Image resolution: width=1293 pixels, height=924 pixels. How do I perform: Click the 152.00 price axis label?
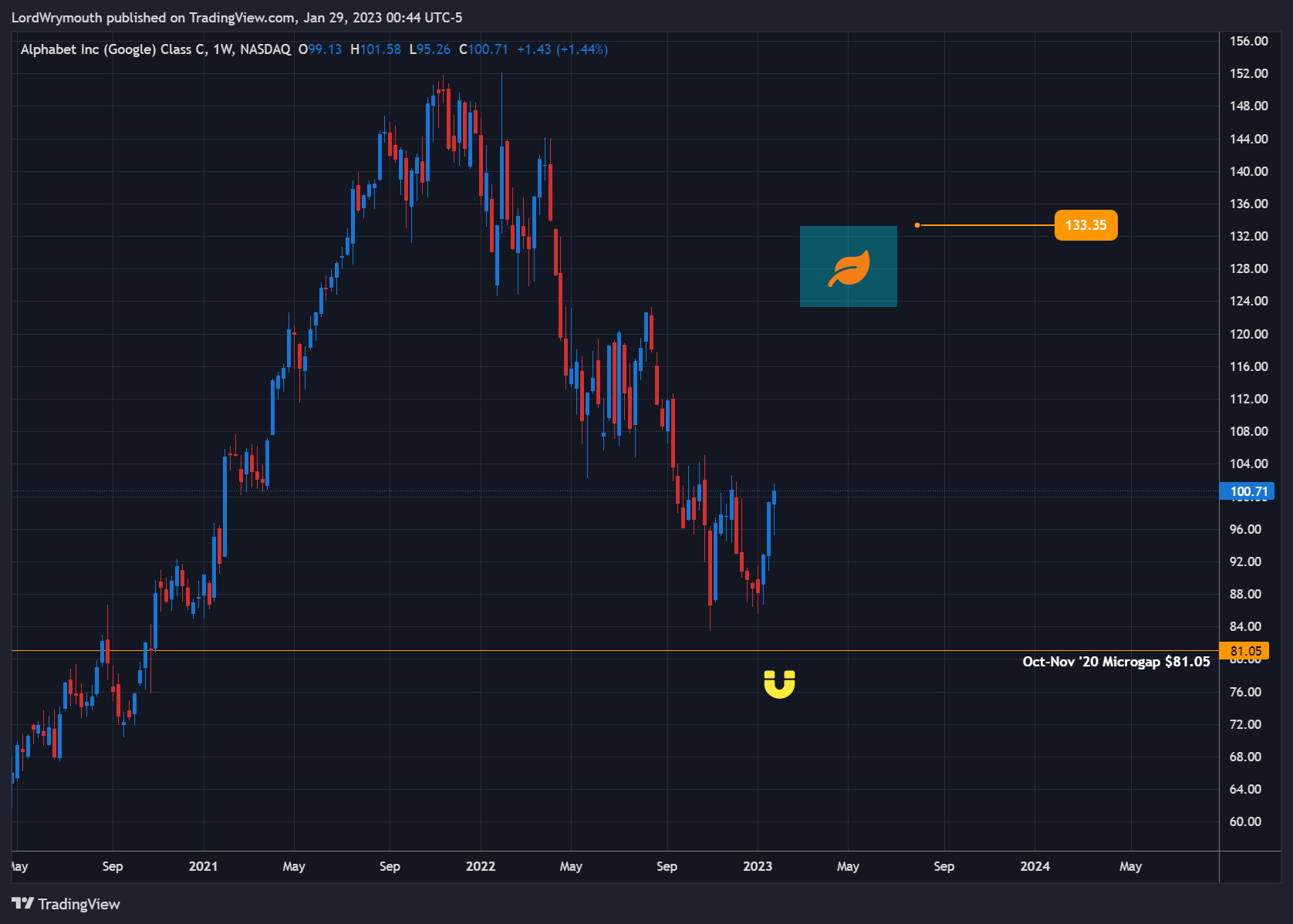1248,73
